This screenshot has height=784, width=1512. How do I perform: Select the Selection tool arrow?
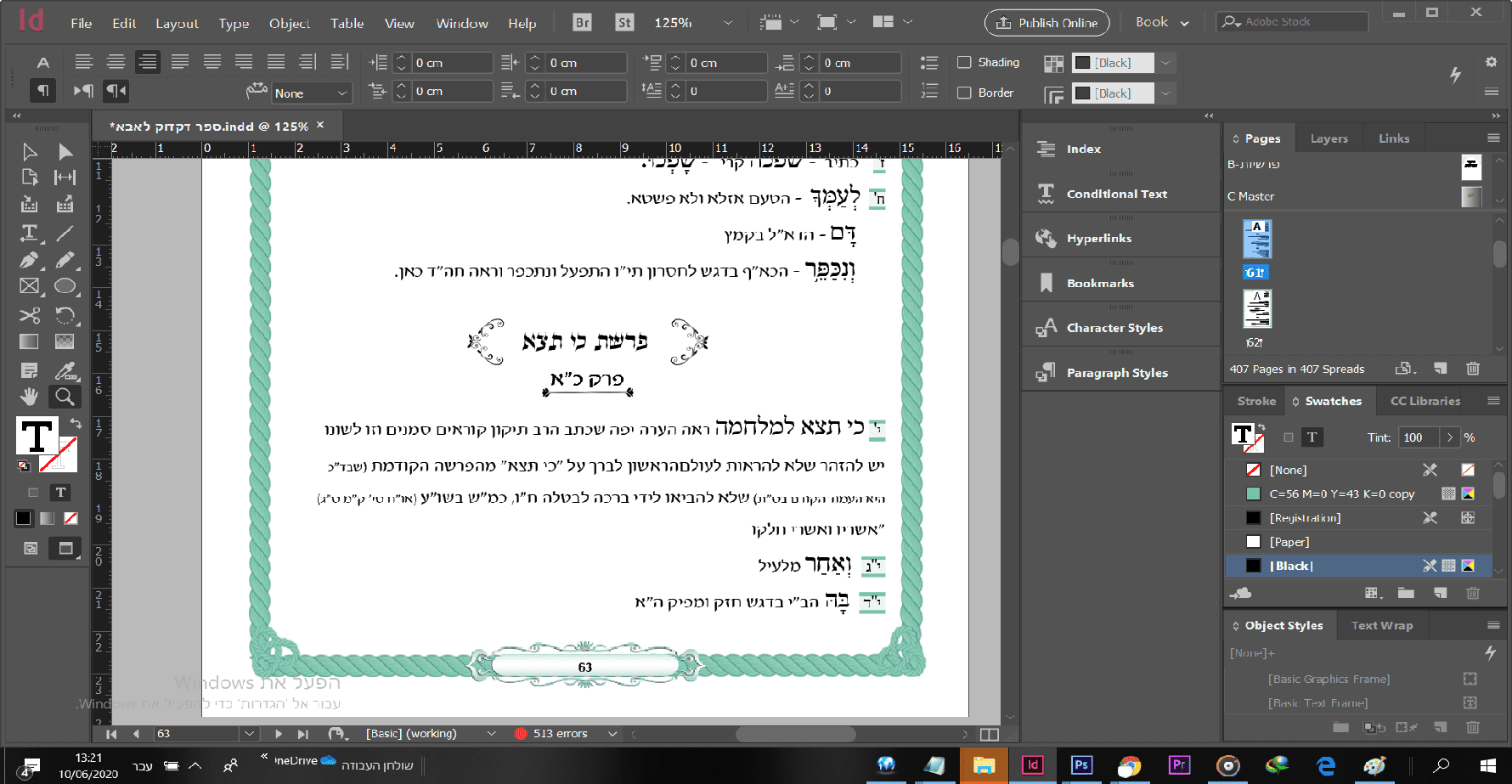tap(30, 152)
